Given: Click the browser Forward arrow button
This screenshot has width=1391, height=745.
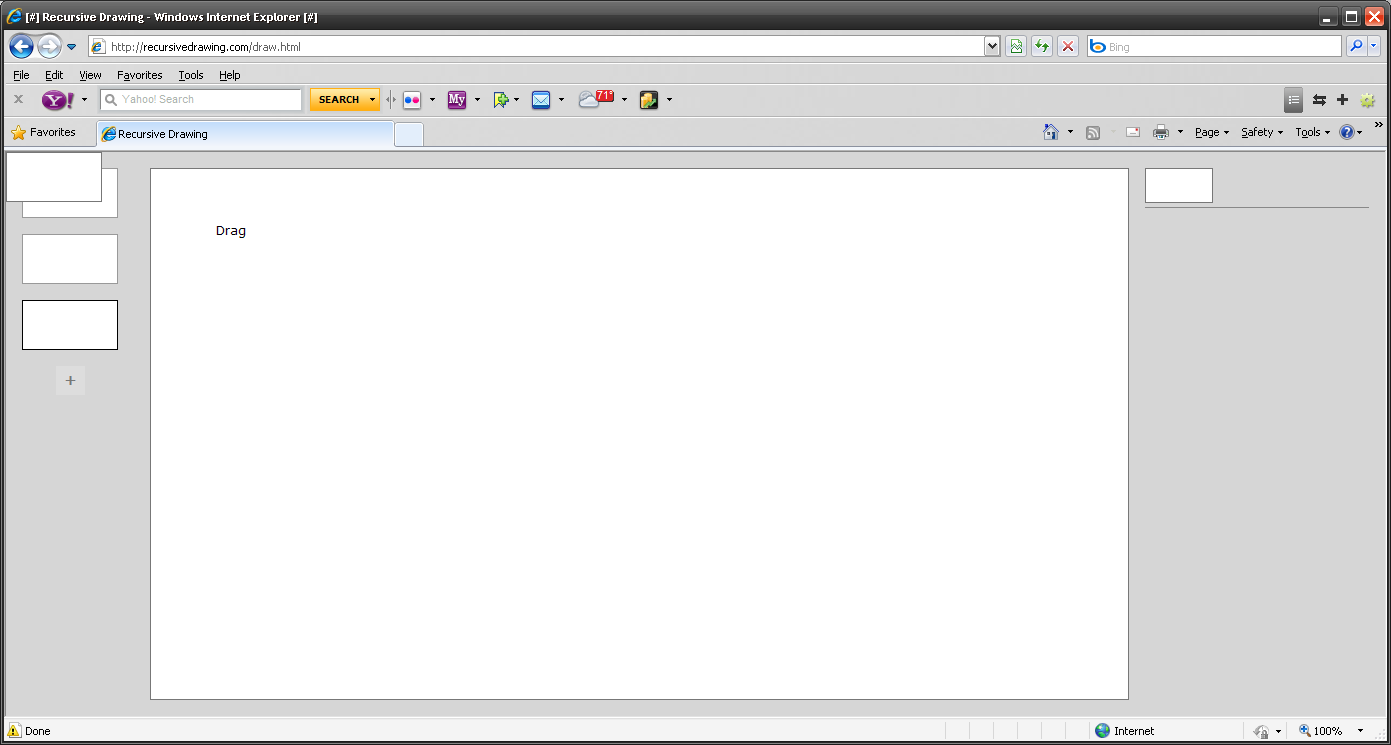Looking at the screenshot, I should pos(49,46).
